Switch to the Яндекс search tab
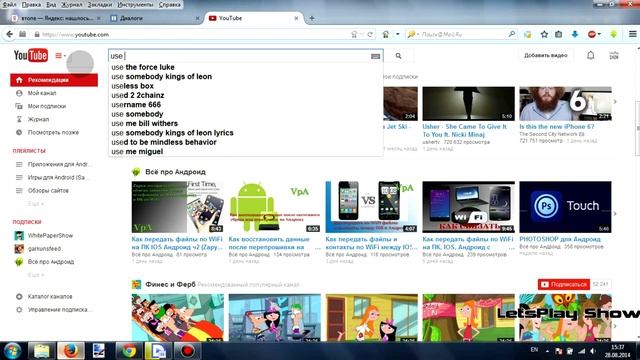This screenshot has width=640, height=360. point(56,18)
